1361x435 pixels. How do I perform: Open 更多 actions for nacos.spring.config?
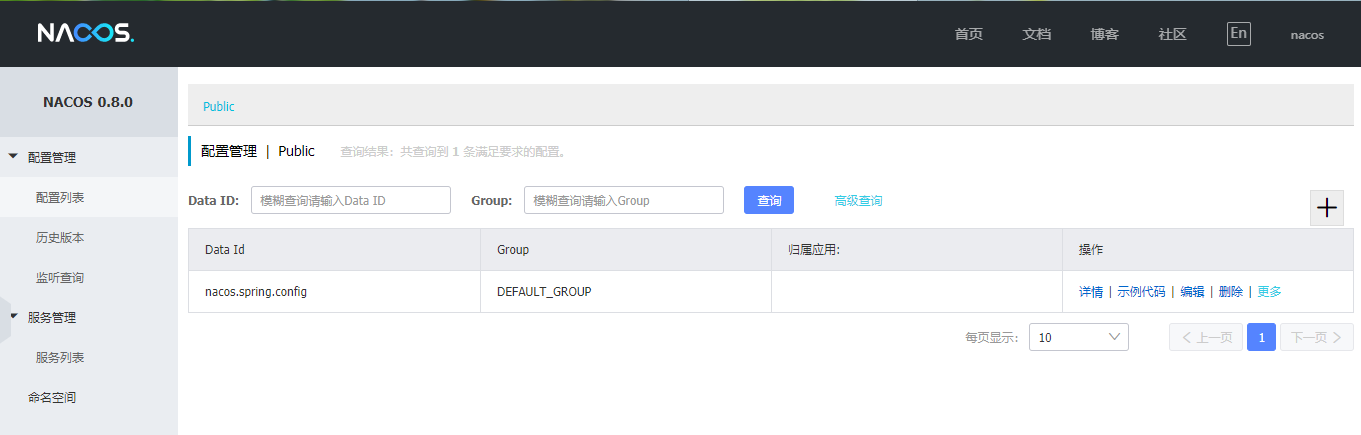coord(1269,292)
